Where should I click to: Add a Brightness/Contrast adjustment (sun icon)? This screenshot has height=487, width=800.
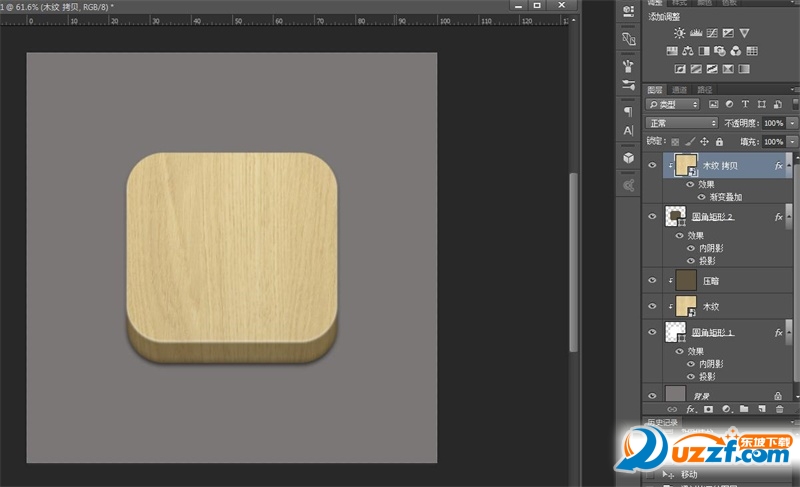point(680,33)
